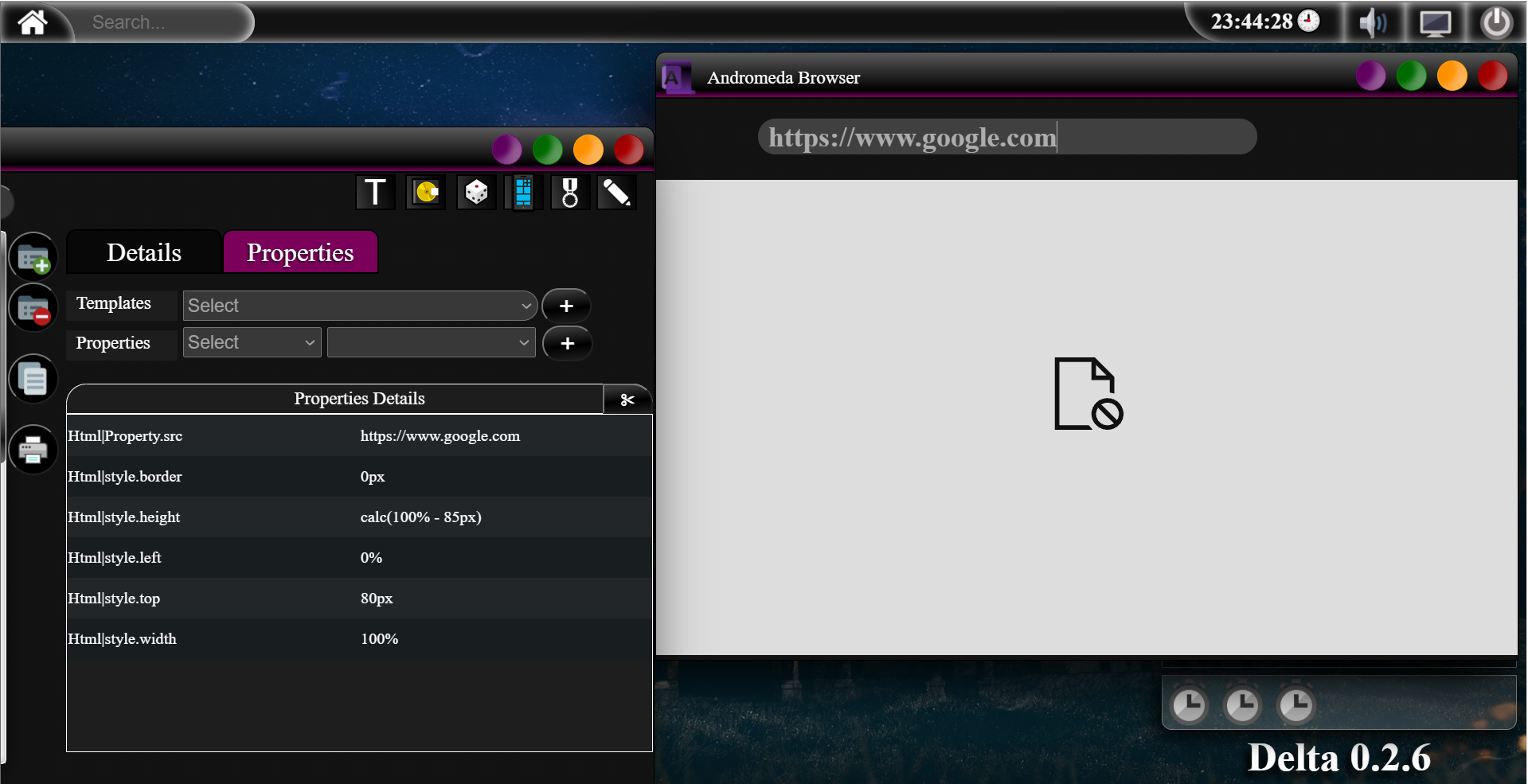Open the empty dropdown beside Properties select

430,341
